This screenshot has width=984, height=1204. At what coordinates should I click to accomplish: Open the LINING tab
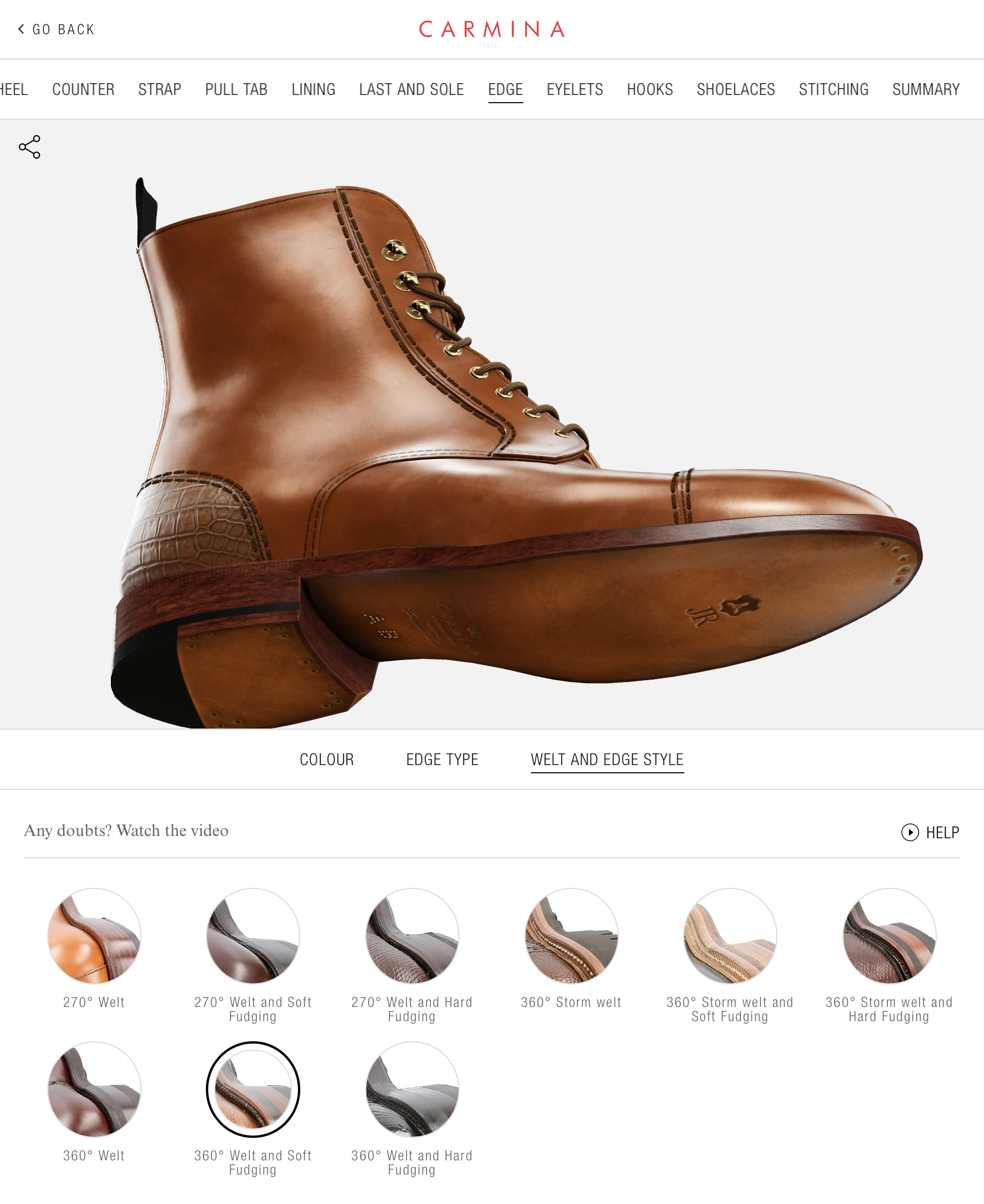(313, 90)
